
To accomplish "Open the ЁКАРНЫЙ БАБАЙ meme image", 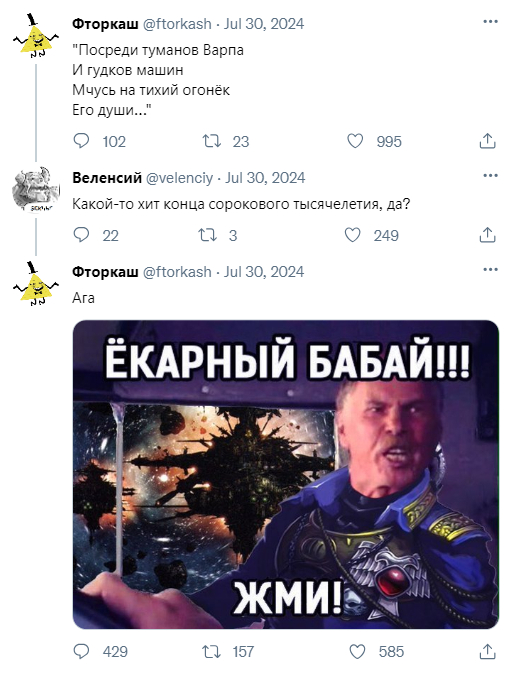I will [286, 474].
